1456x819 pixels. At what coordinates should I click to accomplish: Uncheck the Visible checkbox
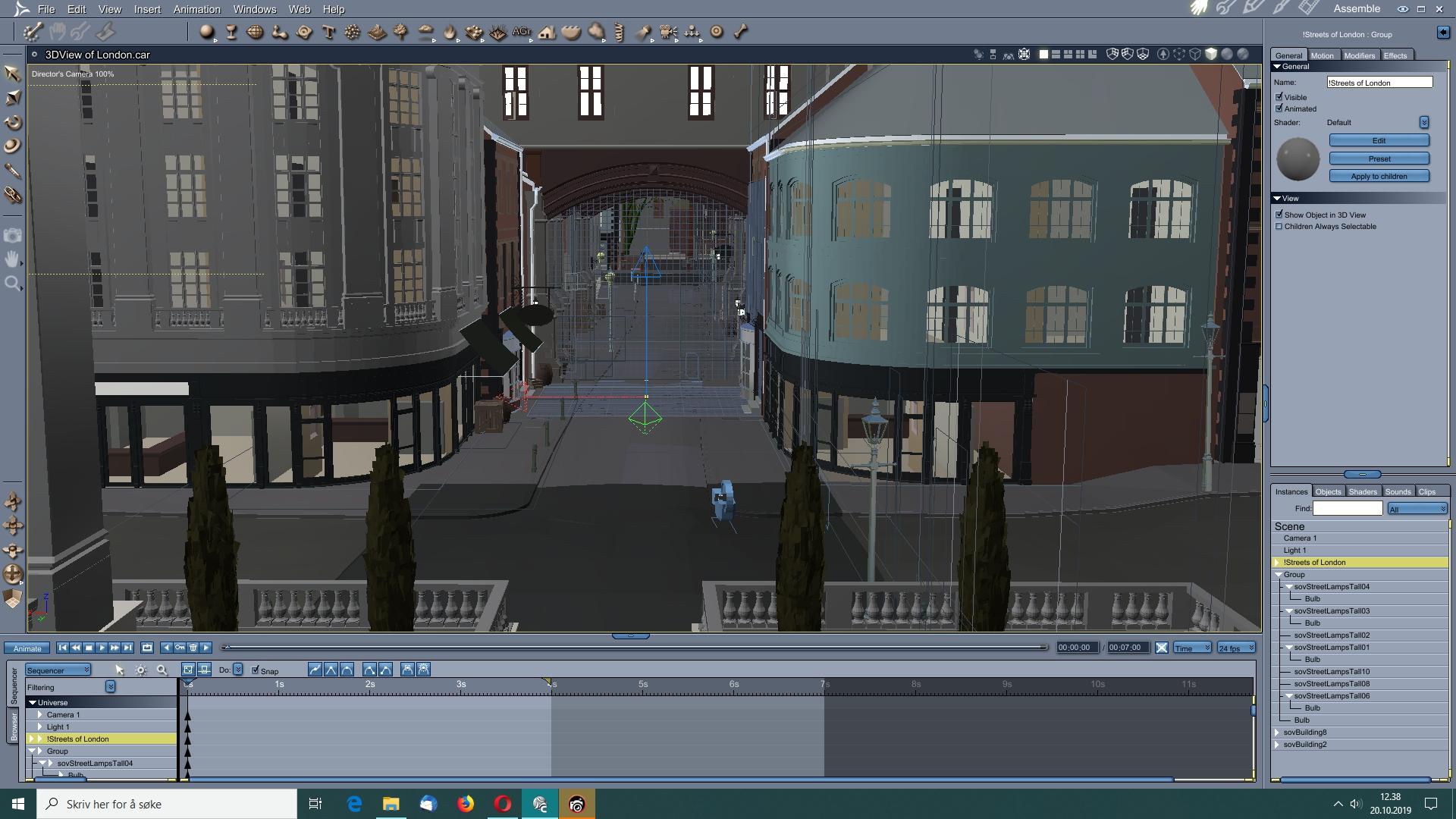[x=1279, y=97]
